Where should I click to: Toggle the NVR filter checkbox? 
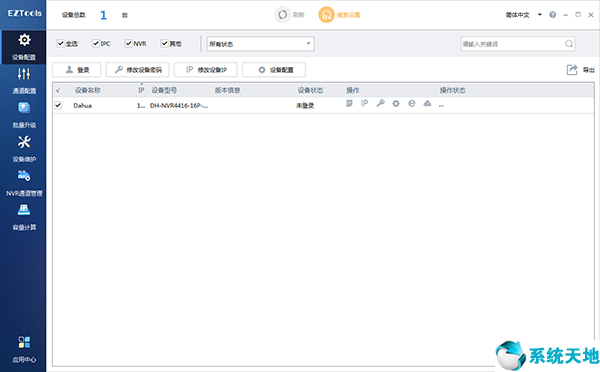128,43
